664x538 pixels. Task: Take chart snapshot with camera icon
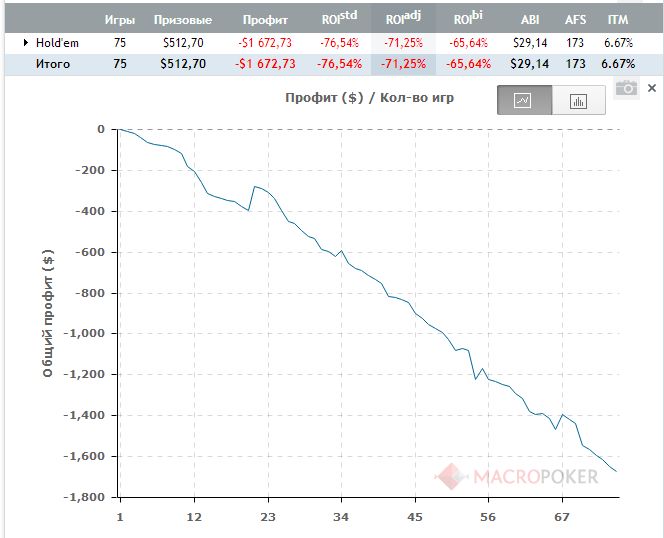click(626, 88)
